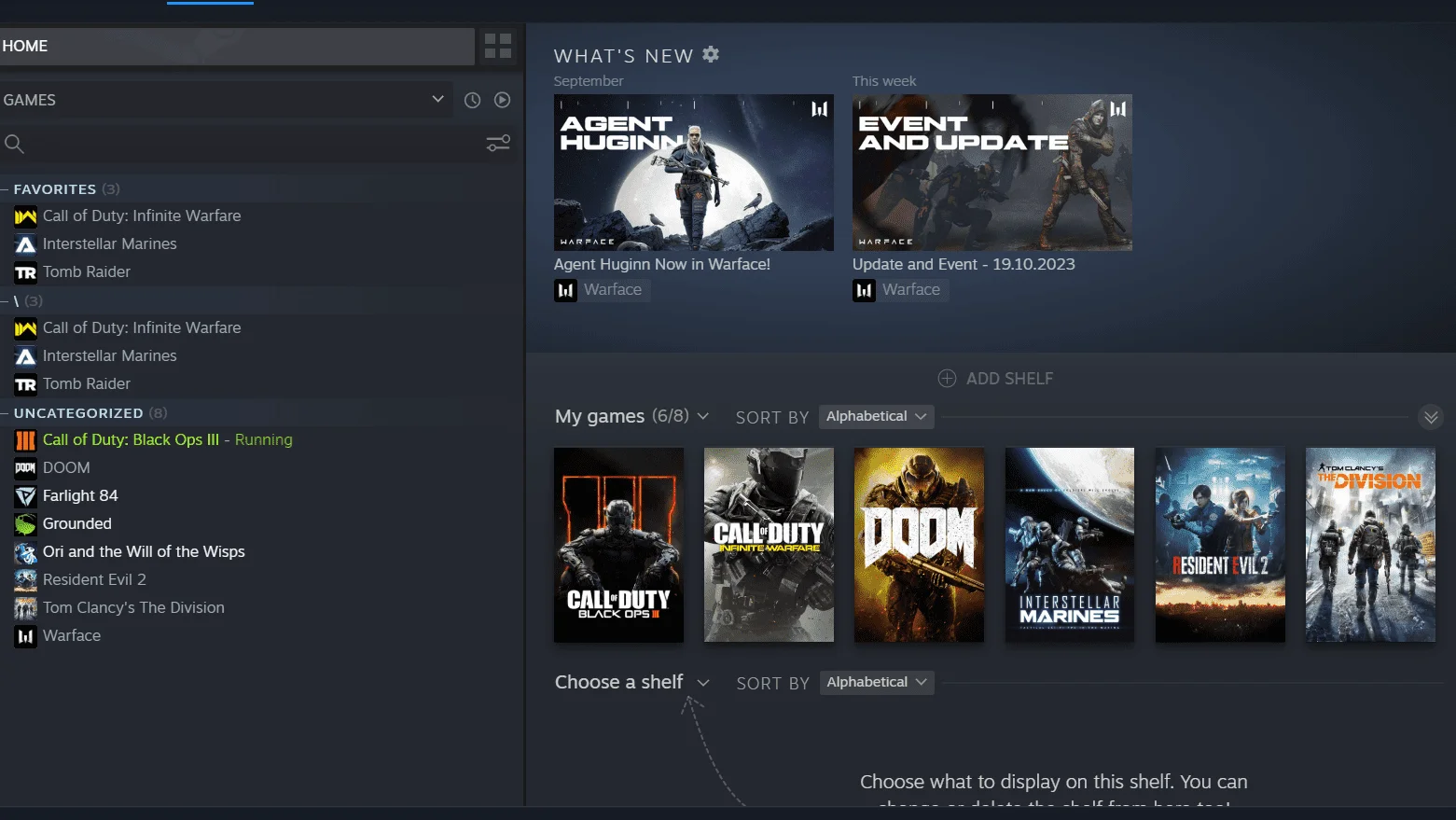Image resolution: width=1456 pixels, height=820 pixels.
Task: Collapse the Uncategorized category
Action: click(5, 413)
